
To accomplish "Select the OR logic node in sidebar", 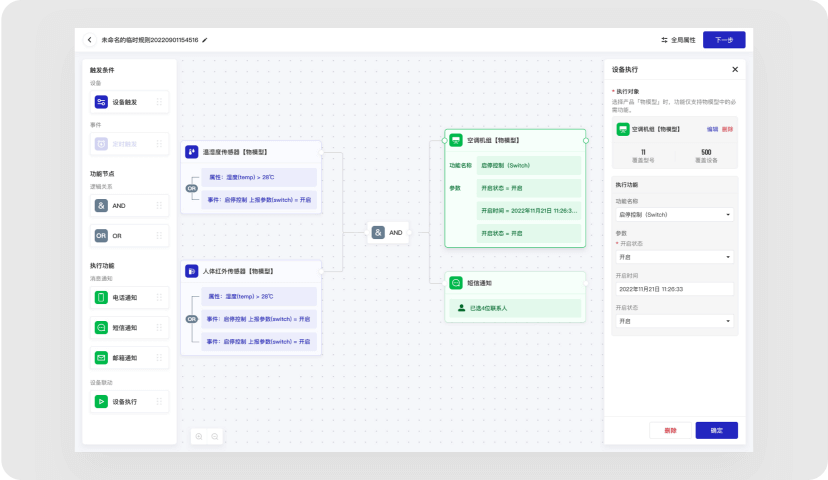I will point(101,236).
